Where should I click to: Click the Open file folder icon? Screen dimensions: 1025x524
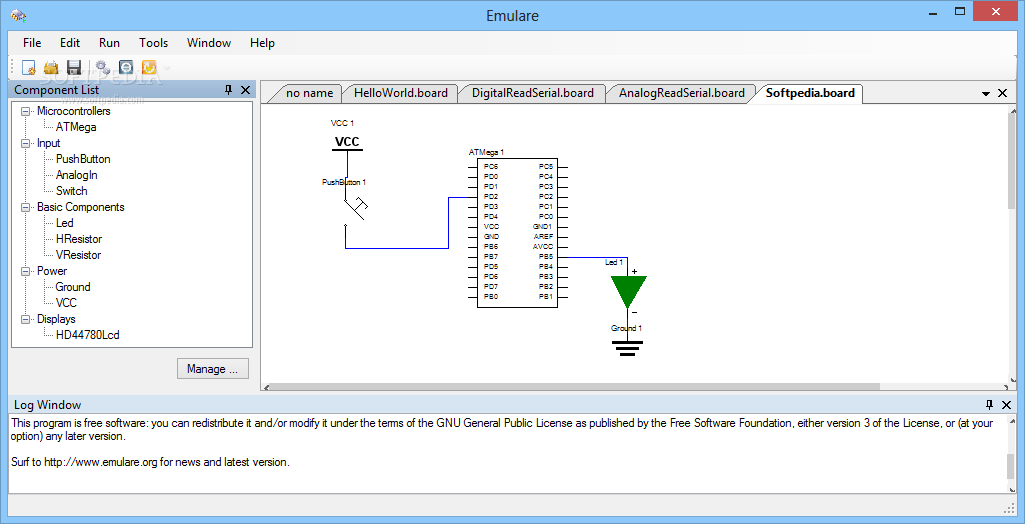coord(51,67)
